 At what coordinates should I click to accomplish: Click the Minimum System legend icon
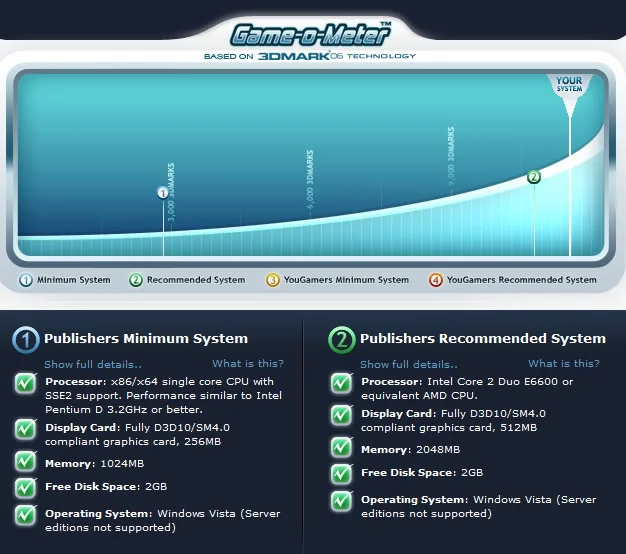click(26, 280)
